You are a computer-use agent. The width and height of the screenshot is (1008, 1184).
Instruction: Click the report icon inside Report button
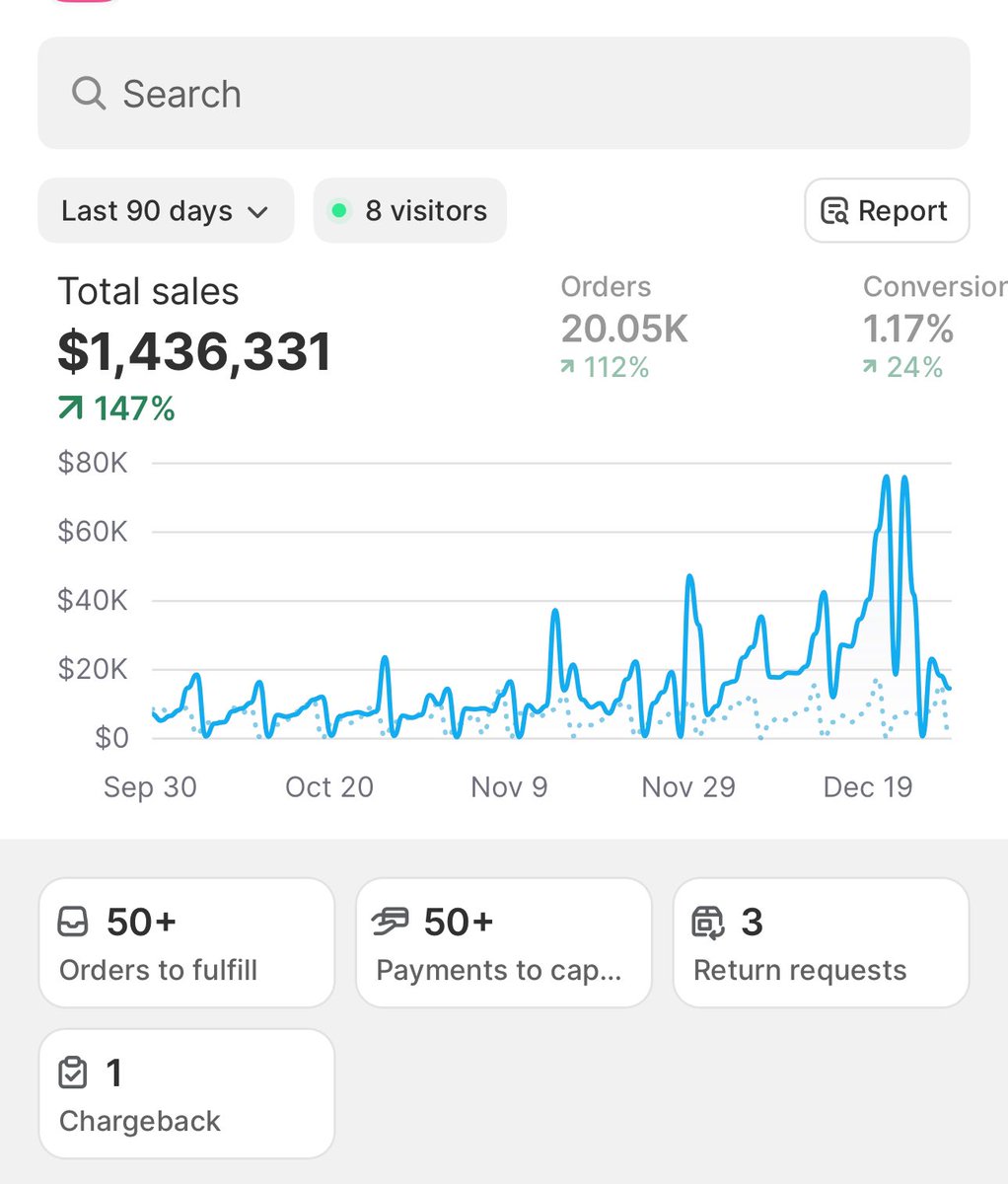tap(834, 211)
